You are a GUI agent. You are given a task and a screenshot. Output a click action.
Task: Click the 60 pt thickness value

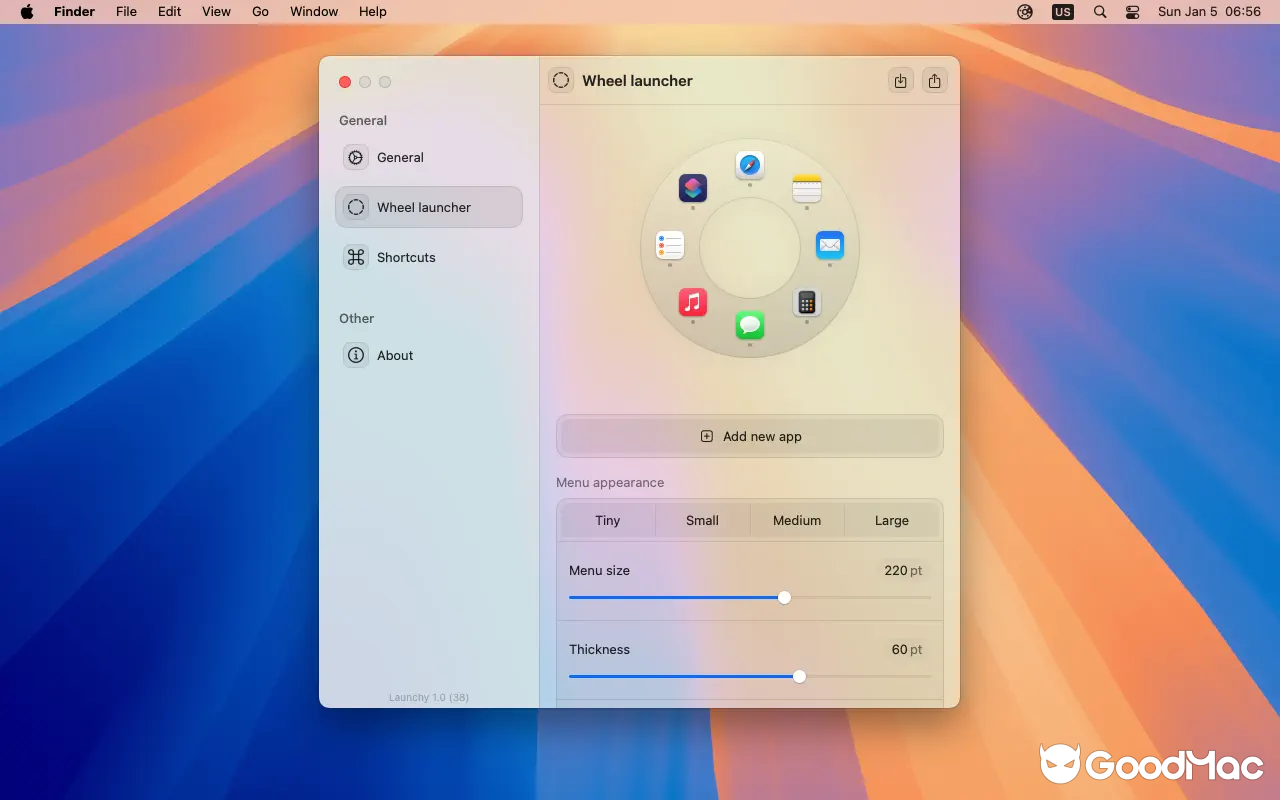click(907, 649)
